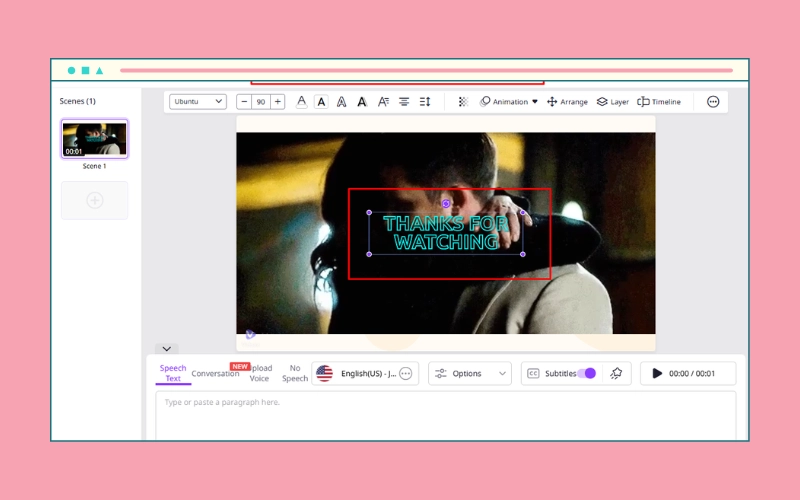Select the text background highlight icon
800x500 pixels.
click(321, 102)
